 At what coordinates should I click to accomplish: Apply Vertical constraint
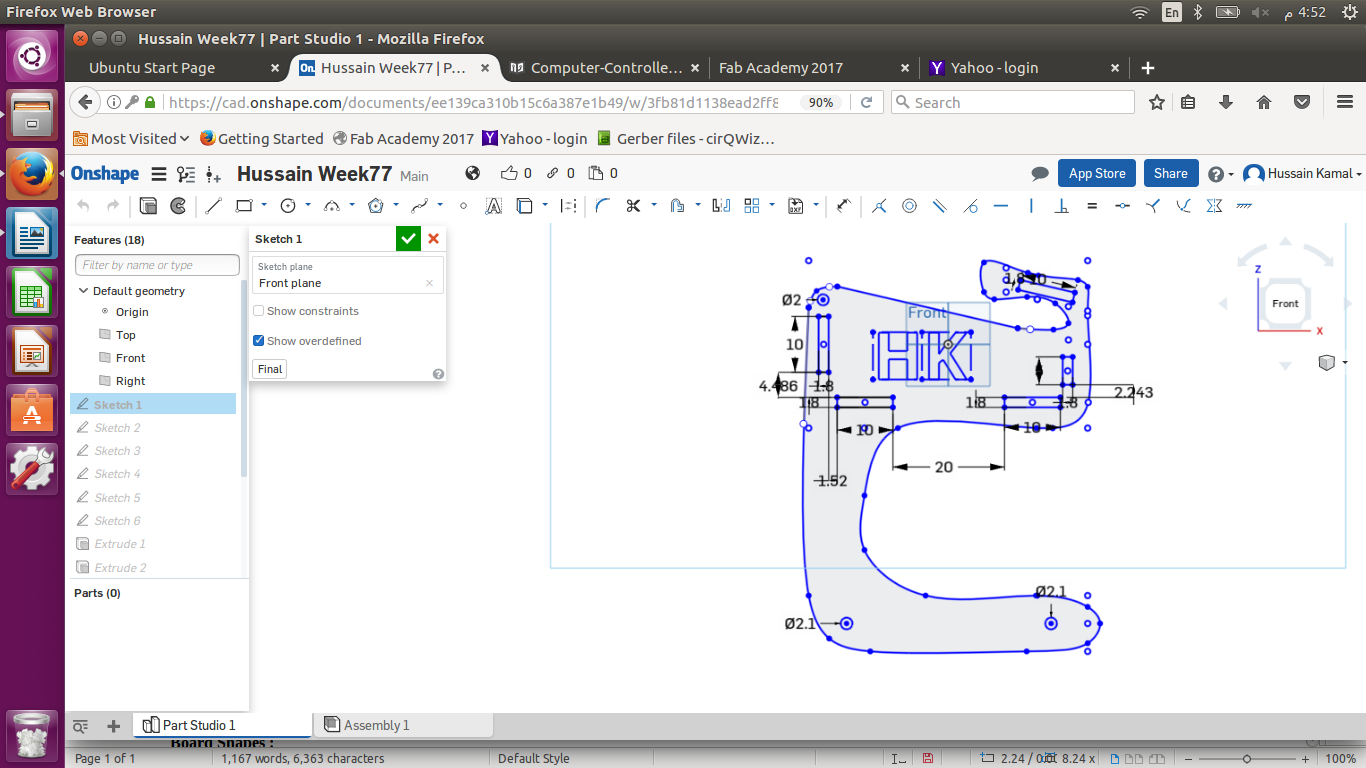[1031, 206]
